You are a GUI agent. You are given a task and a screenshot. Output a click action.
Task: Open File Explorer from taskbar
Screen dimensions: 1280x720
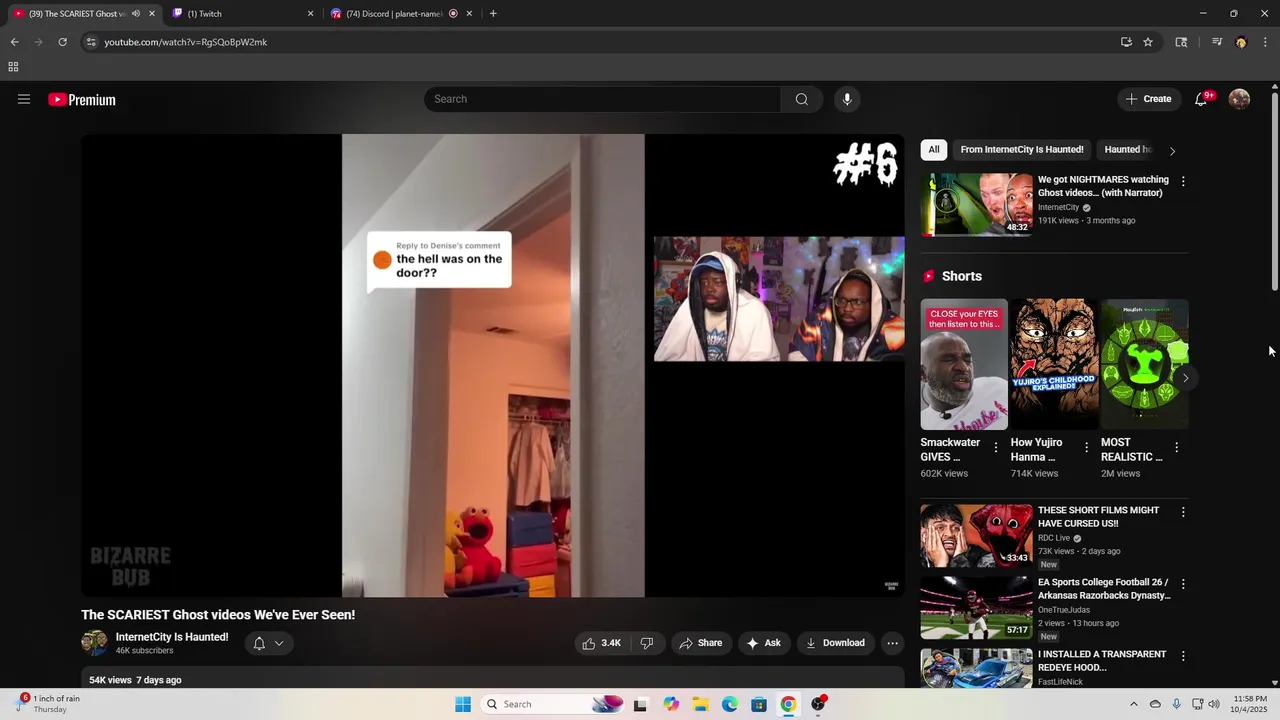[701, 704]
